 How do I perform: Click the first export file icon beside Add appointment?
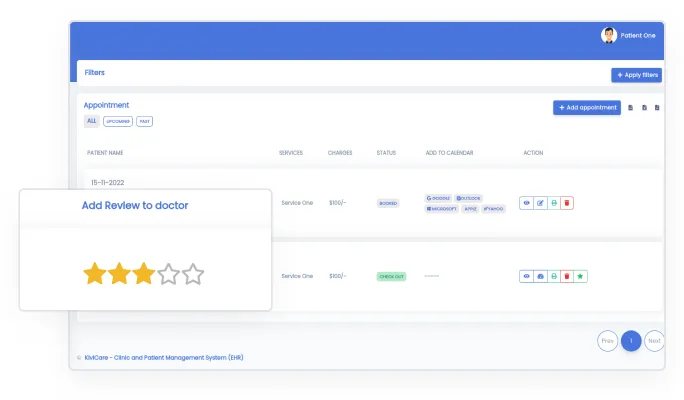tap(630, 108)
